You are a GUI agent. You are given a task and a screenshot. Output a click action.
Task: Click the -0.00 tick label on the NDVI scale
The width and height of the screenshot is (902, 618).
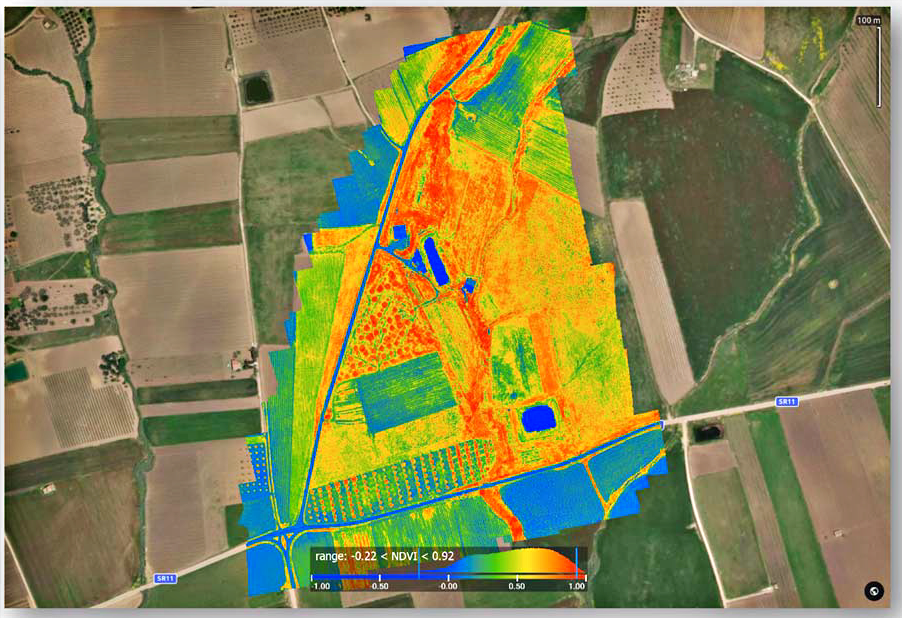coord(448,586)
